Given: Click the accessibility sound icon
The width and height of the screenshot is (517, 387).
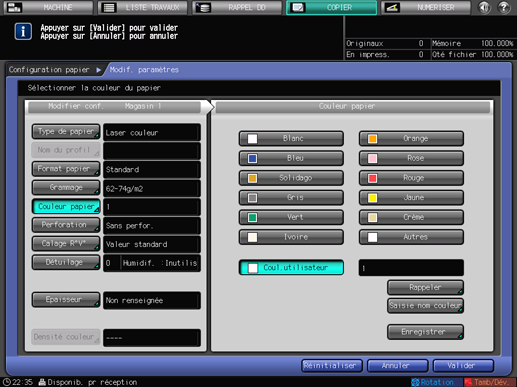Looking at the screenshot, I should pos(484,7).
